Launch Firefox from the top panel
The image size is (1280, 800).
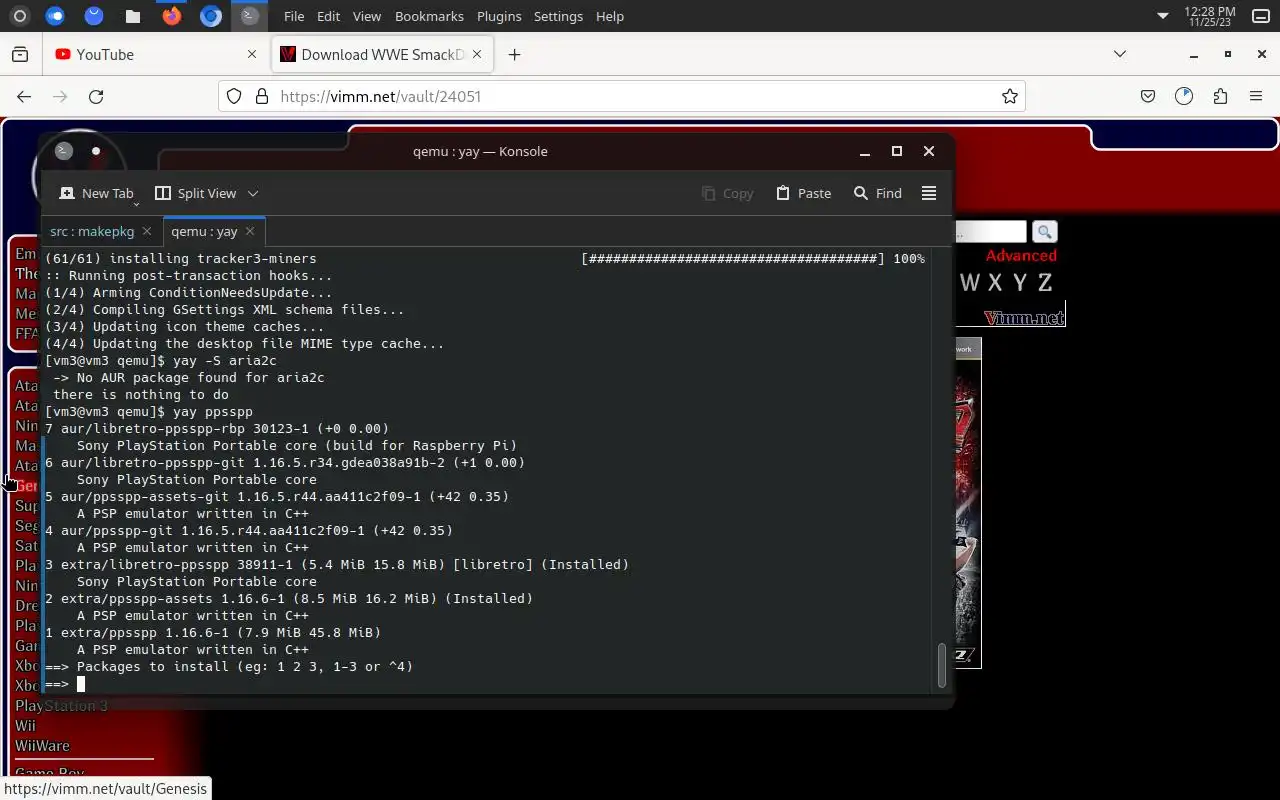172,16
